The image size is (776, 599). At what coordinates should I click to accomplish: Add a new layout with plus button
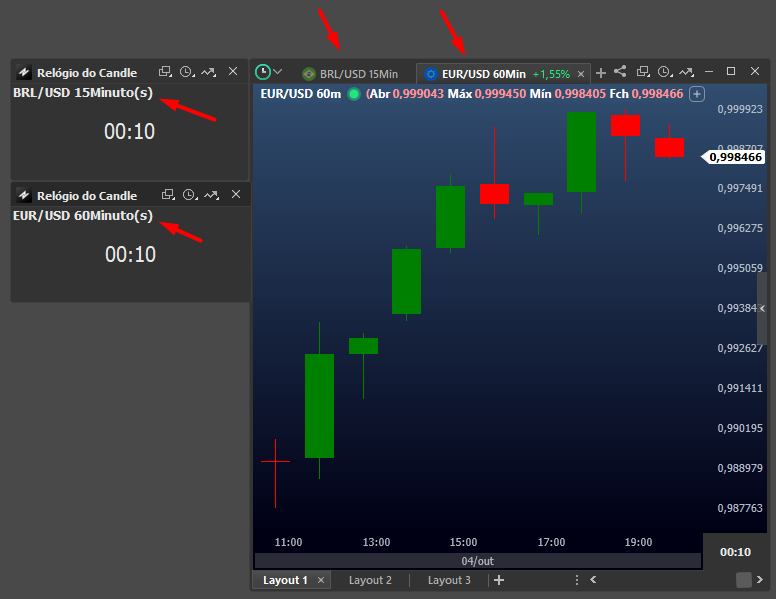pos(499,580)
